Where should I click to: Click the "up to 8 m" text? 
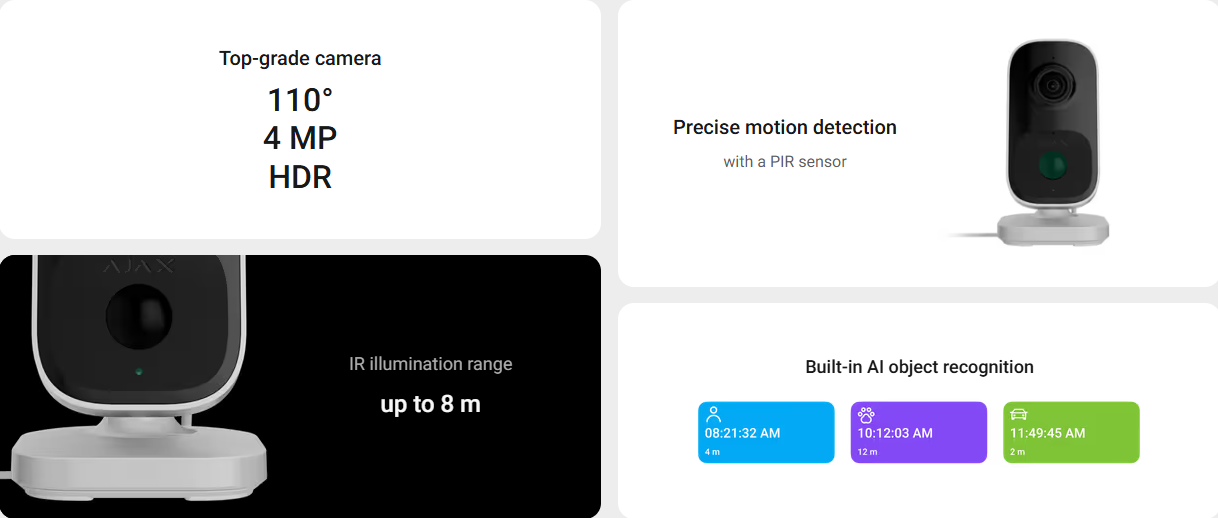(x=430, y=404)
